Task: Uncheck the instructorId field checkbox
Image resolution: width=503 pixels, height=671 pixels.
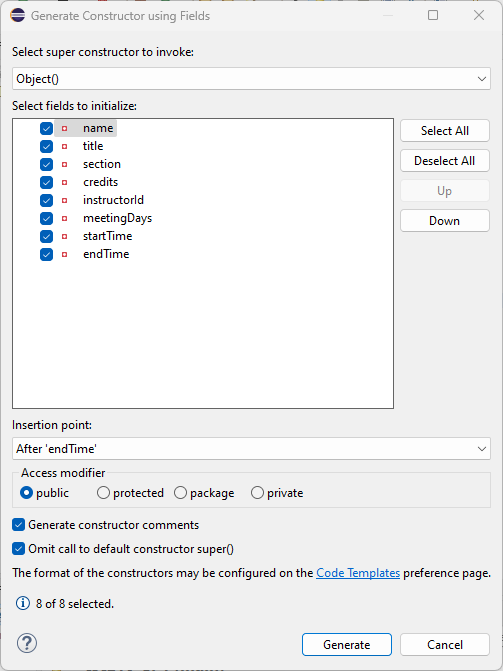Action: tap(46, 200)
